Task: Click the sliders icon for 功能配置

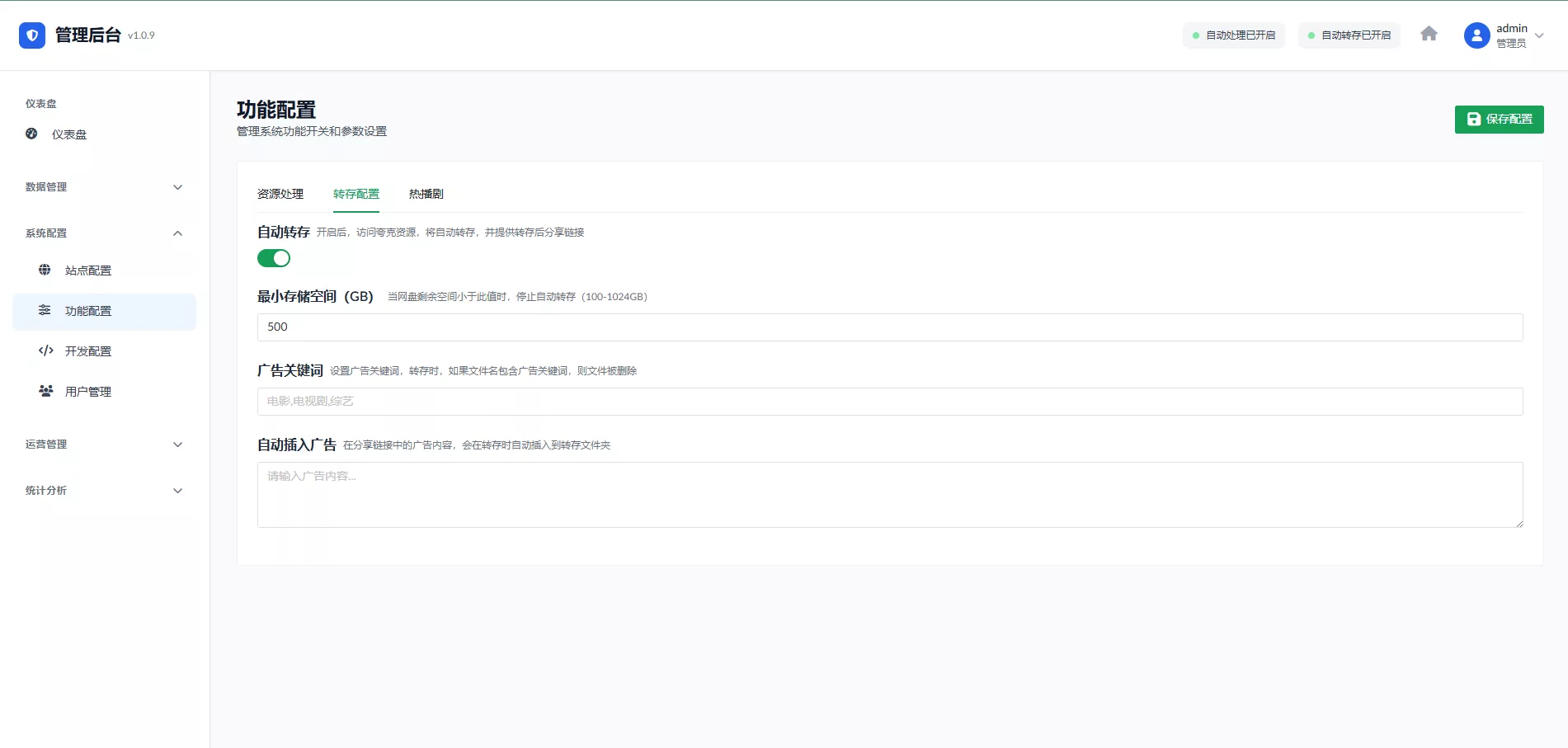Action: 45,310
